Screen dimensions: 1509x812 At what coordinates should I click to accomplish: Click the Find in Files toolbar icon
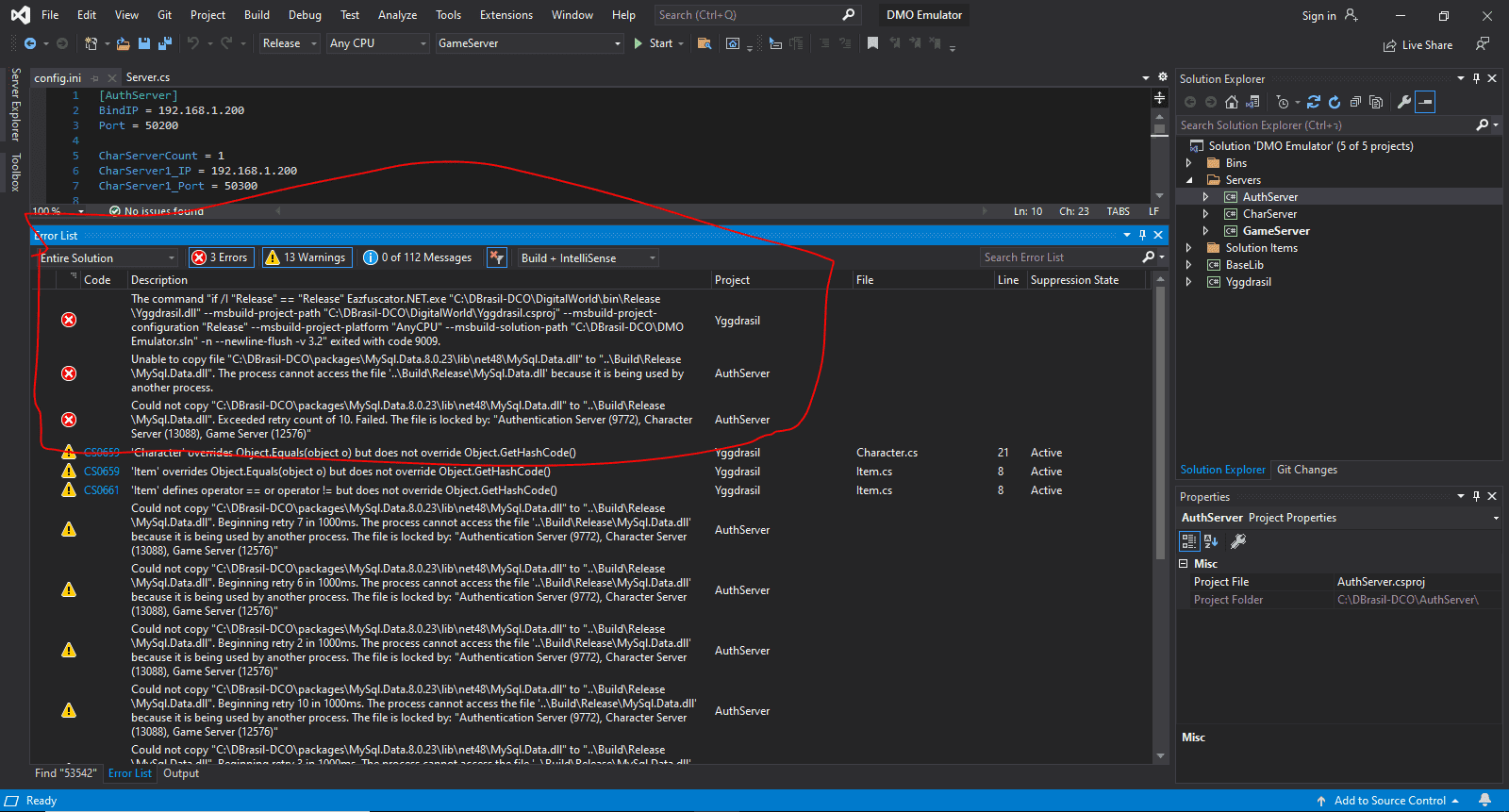pos(704,43)
